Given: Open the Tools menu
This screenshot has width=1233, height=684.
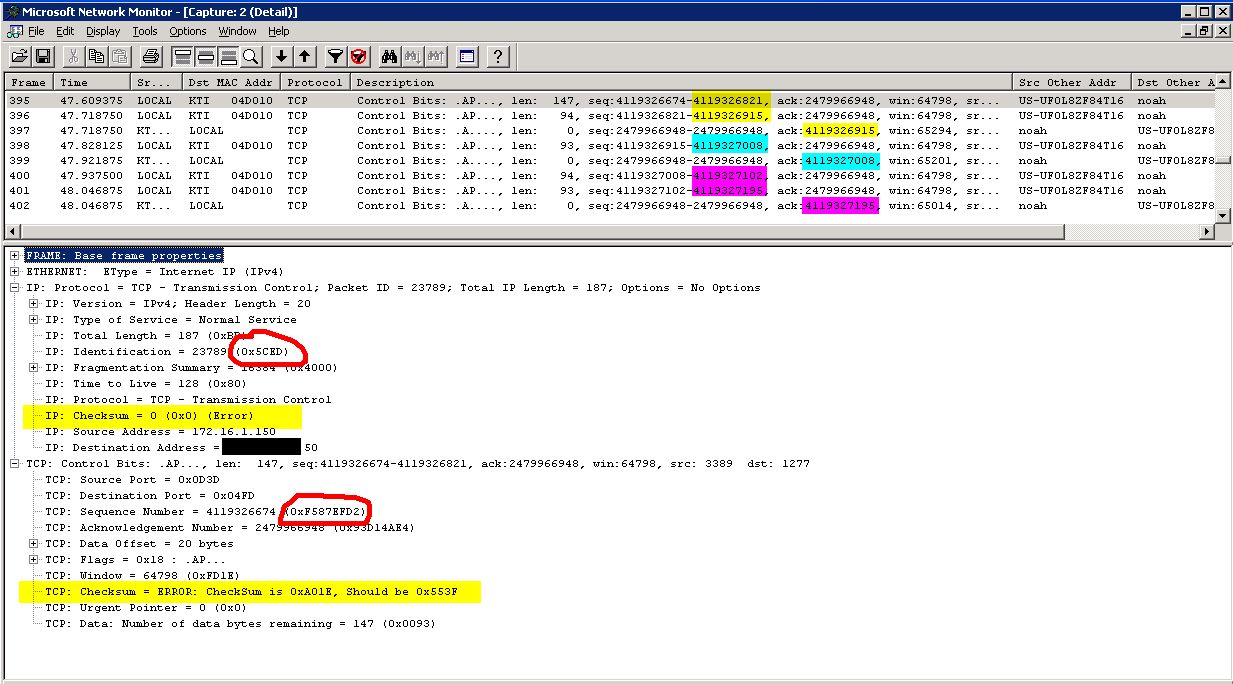Looking at the screenshot, I should [x=145, y=31].
